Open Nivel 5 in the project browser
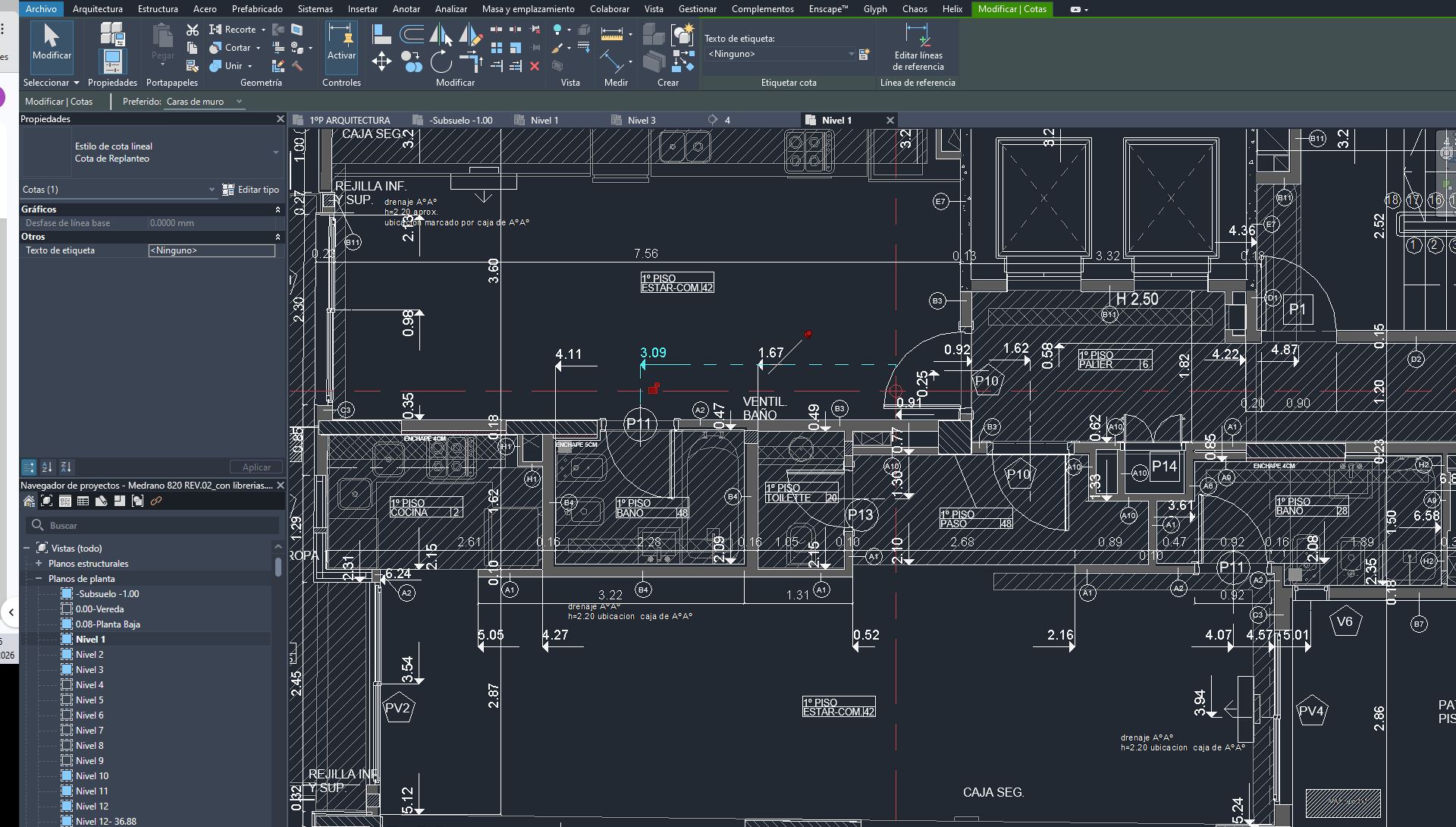Screen dimensions: 1456x827 tap(89, 700)
